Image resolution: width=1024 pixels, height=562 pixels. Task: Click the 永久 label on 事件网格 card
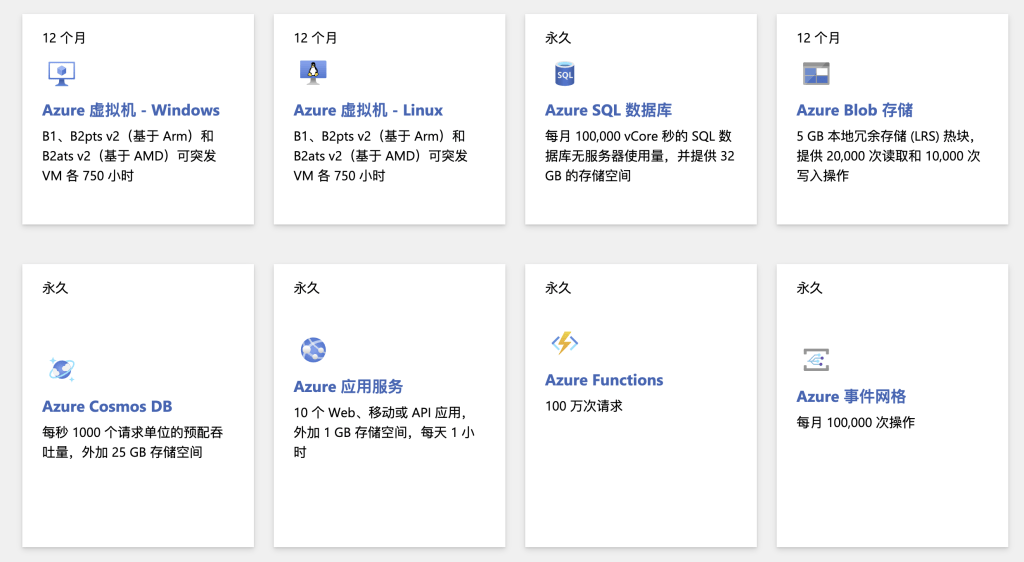click(809, 288)
